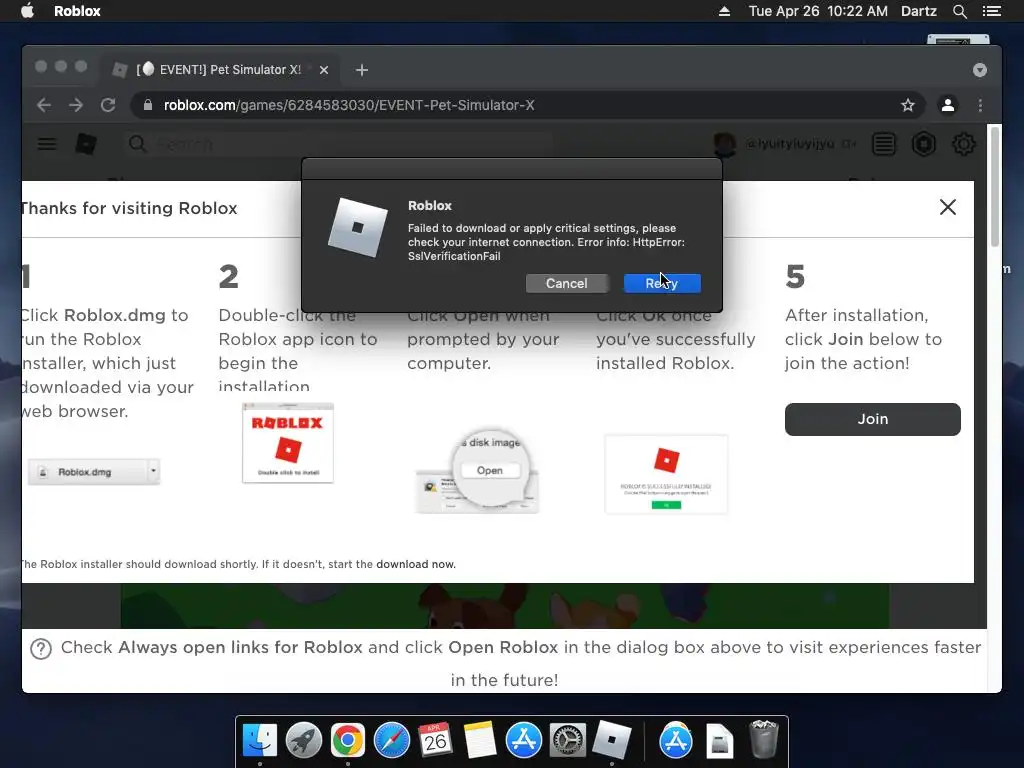This screenshot has width=1024, height=768.
Task: Click the date and time in menu bar
Action: coord(818,11)
